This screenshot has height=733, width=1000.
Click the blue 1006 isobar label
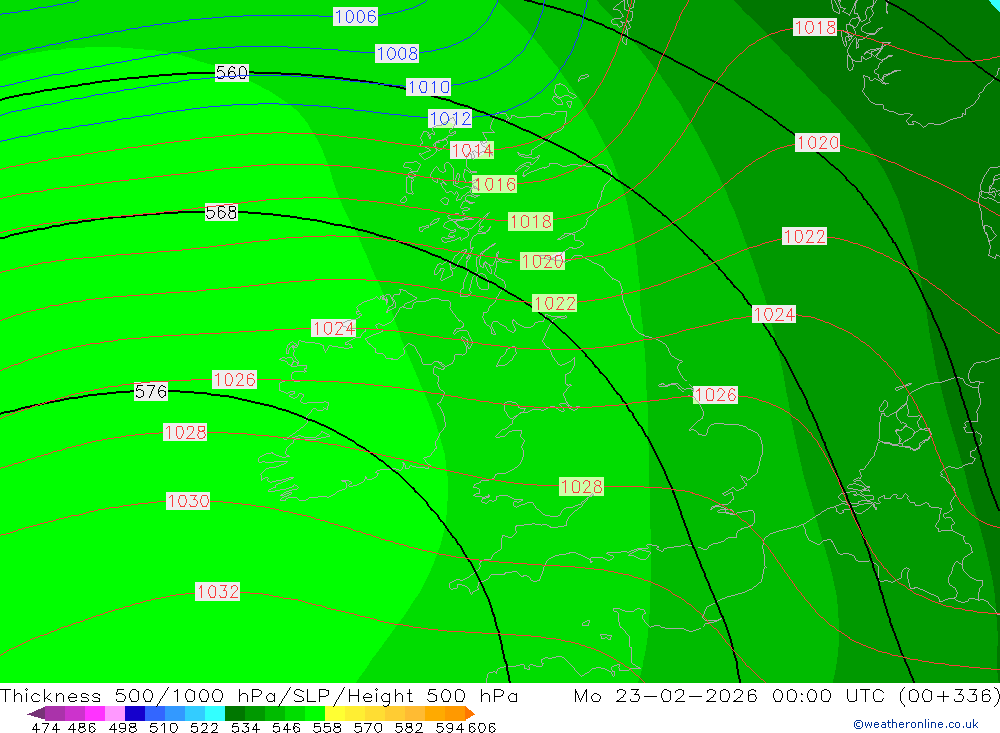click(355, 16)
